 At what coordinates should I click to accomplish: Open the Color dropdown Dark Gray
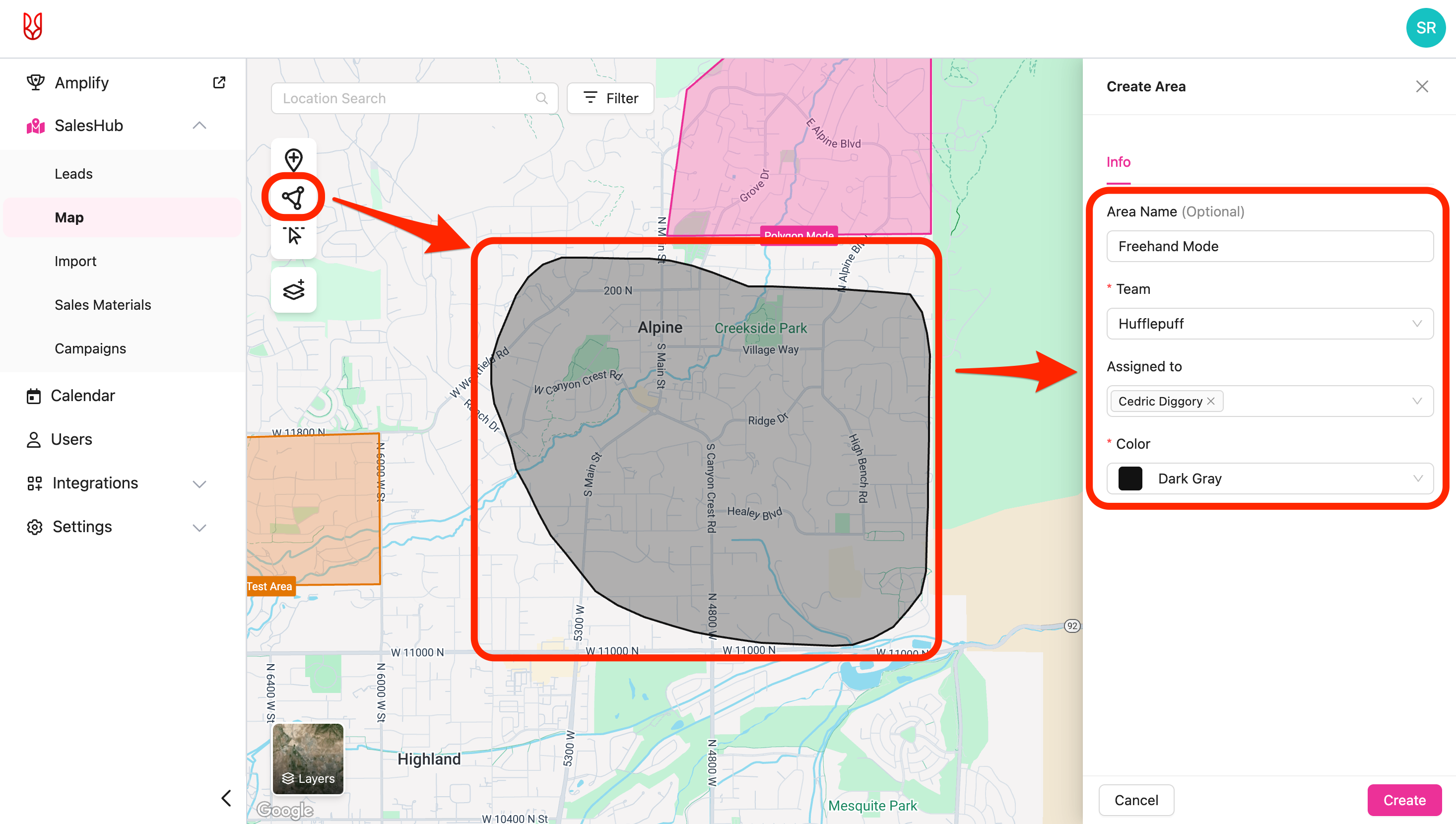pos(1269,479)
